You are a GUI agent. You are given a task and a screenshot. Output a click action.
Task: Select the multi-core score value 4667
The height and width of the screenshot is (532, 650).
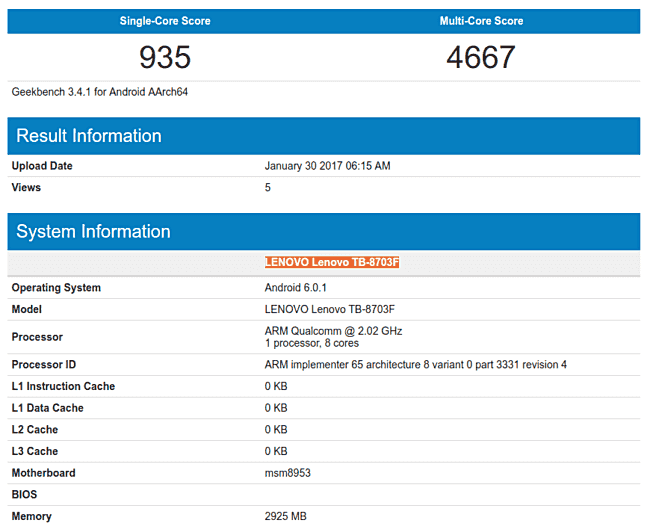[481, 57]
